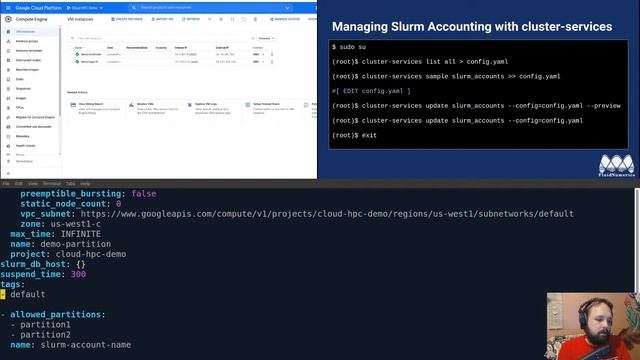Click the search magnifier icon in top bar
The image size is (640, 360).
(x=134, y=8)
